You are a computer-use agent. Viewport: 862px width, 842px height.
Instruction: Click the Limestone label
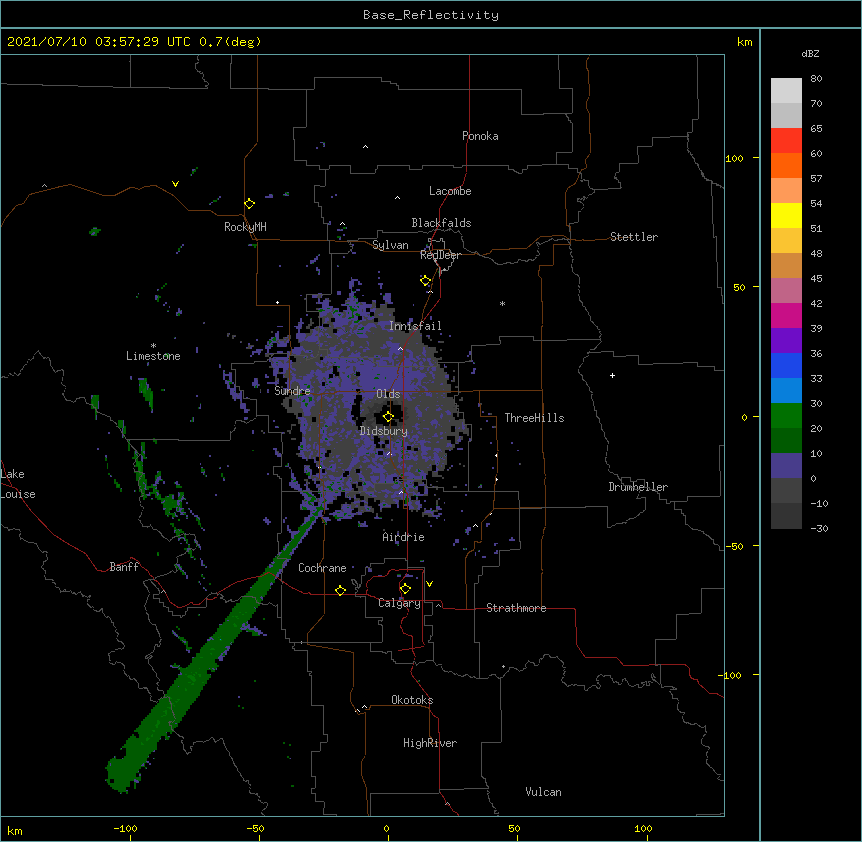click(153, 356)
